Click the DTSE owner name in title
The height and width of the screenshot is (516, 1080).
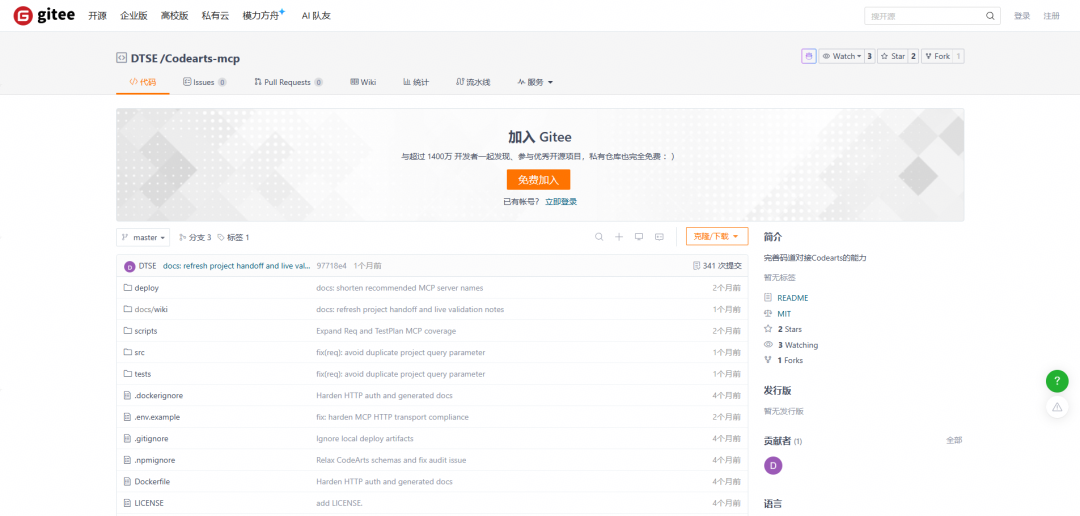144,59
